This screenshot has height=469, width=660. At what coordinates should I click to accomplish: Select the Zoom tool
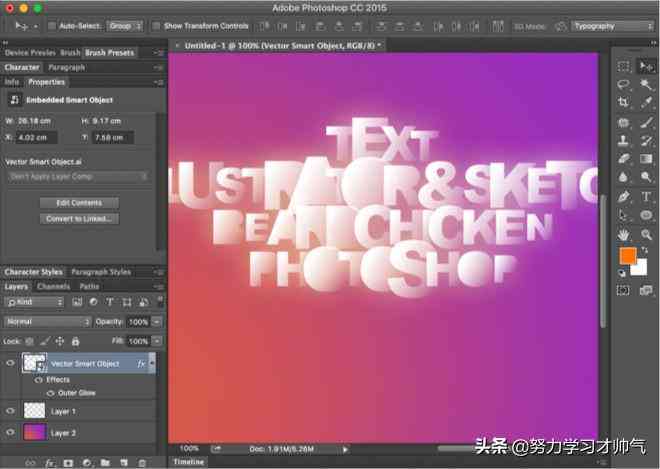(646, 234)
